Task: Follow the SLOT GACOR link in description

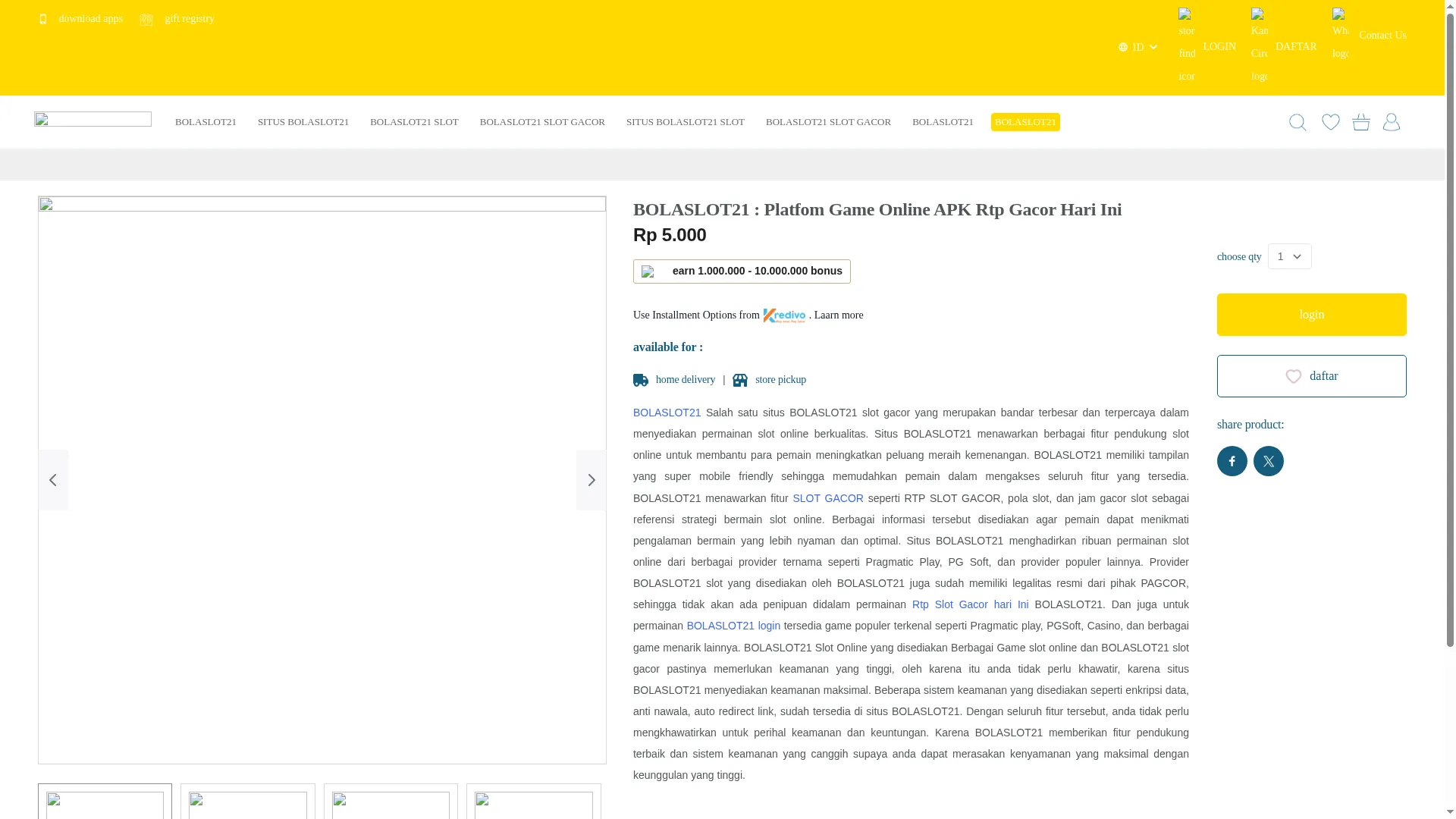Action: coord(828,498)
